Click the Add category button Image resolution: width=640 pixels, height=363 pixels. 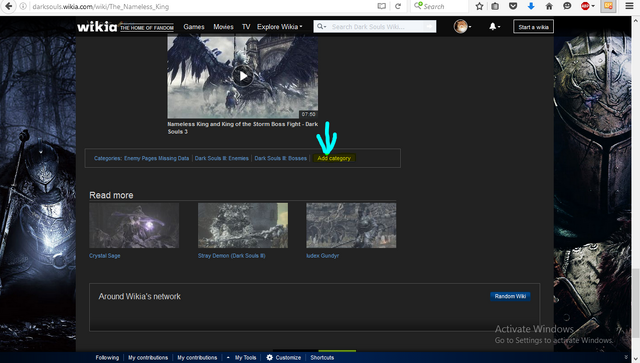[334, 158]
